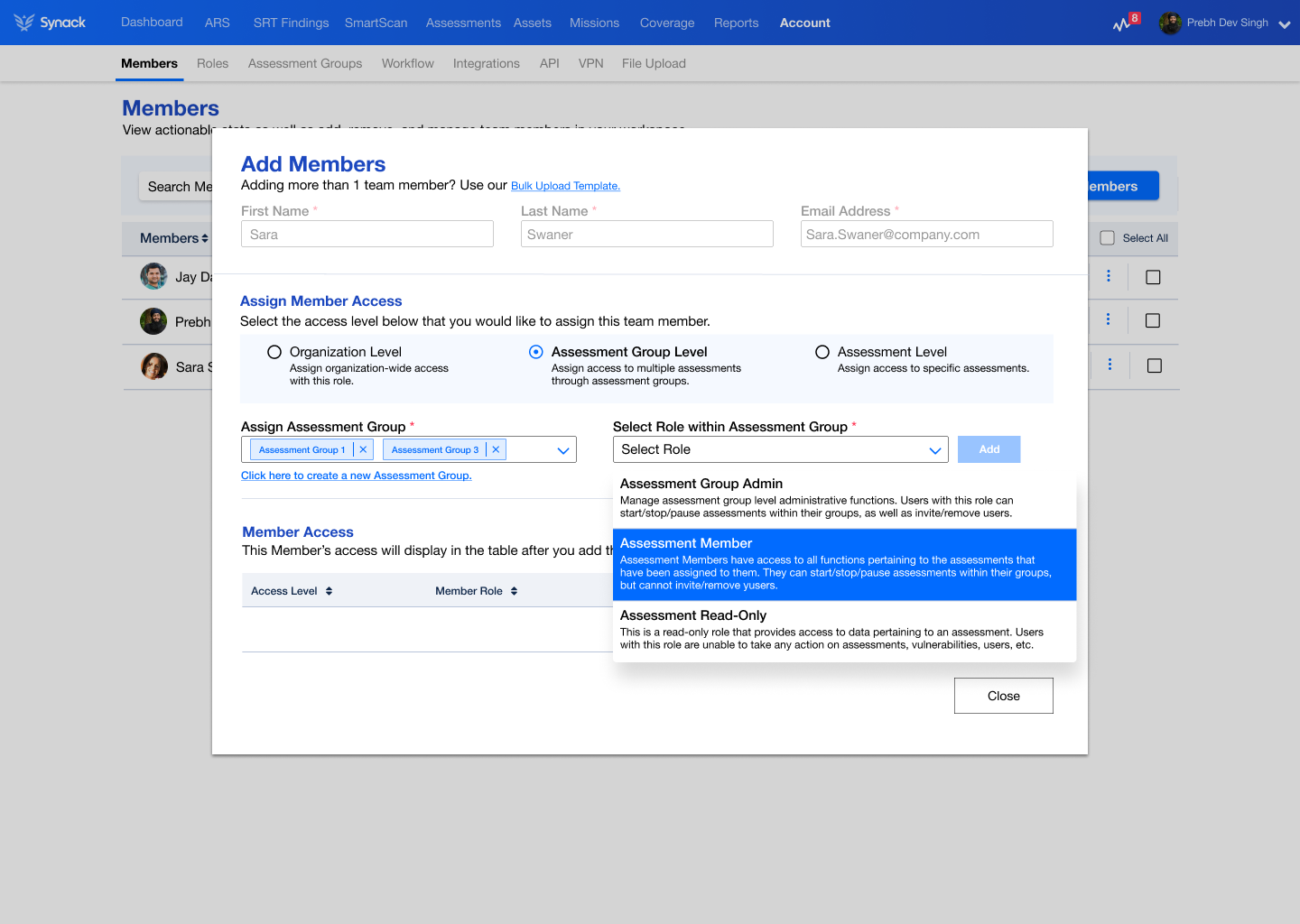Click Jay's member avatar
1300x924 pixels.
click(153, 276)
